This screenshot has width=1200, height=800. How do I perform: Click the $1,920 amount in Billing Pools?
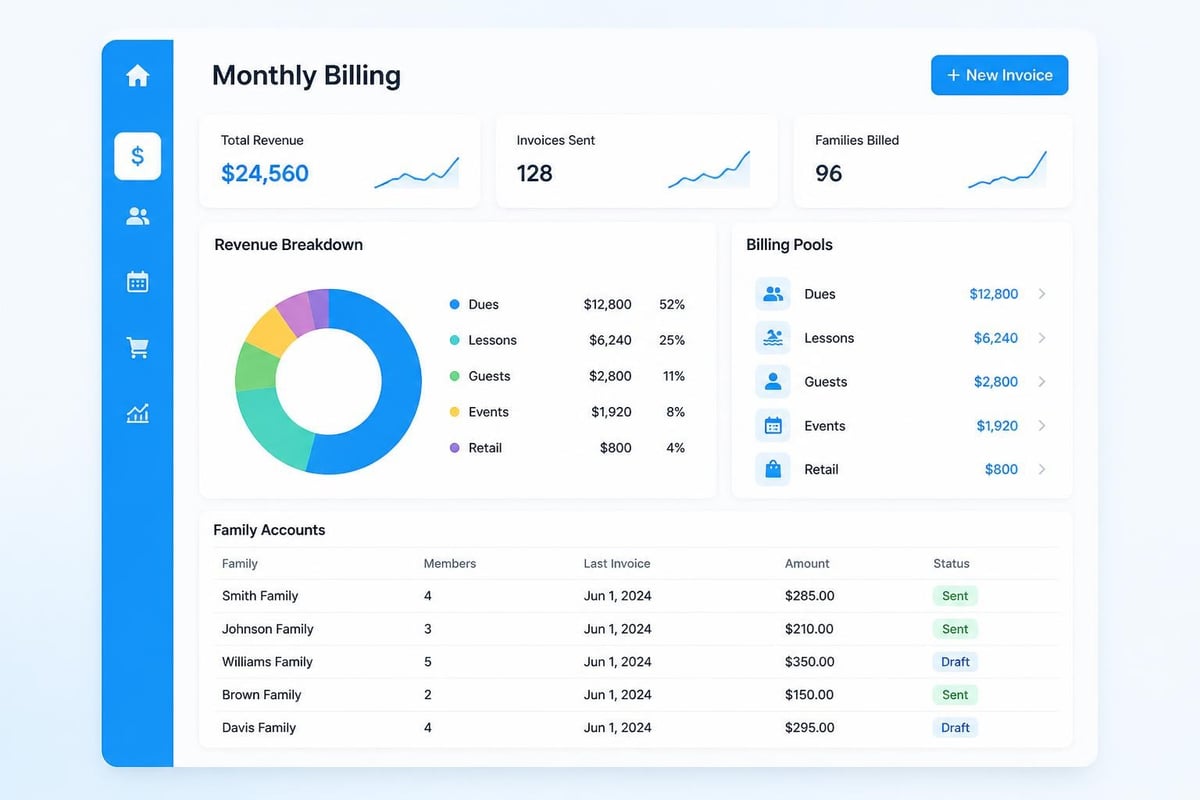pyautogui.click(x=997, y=426)
